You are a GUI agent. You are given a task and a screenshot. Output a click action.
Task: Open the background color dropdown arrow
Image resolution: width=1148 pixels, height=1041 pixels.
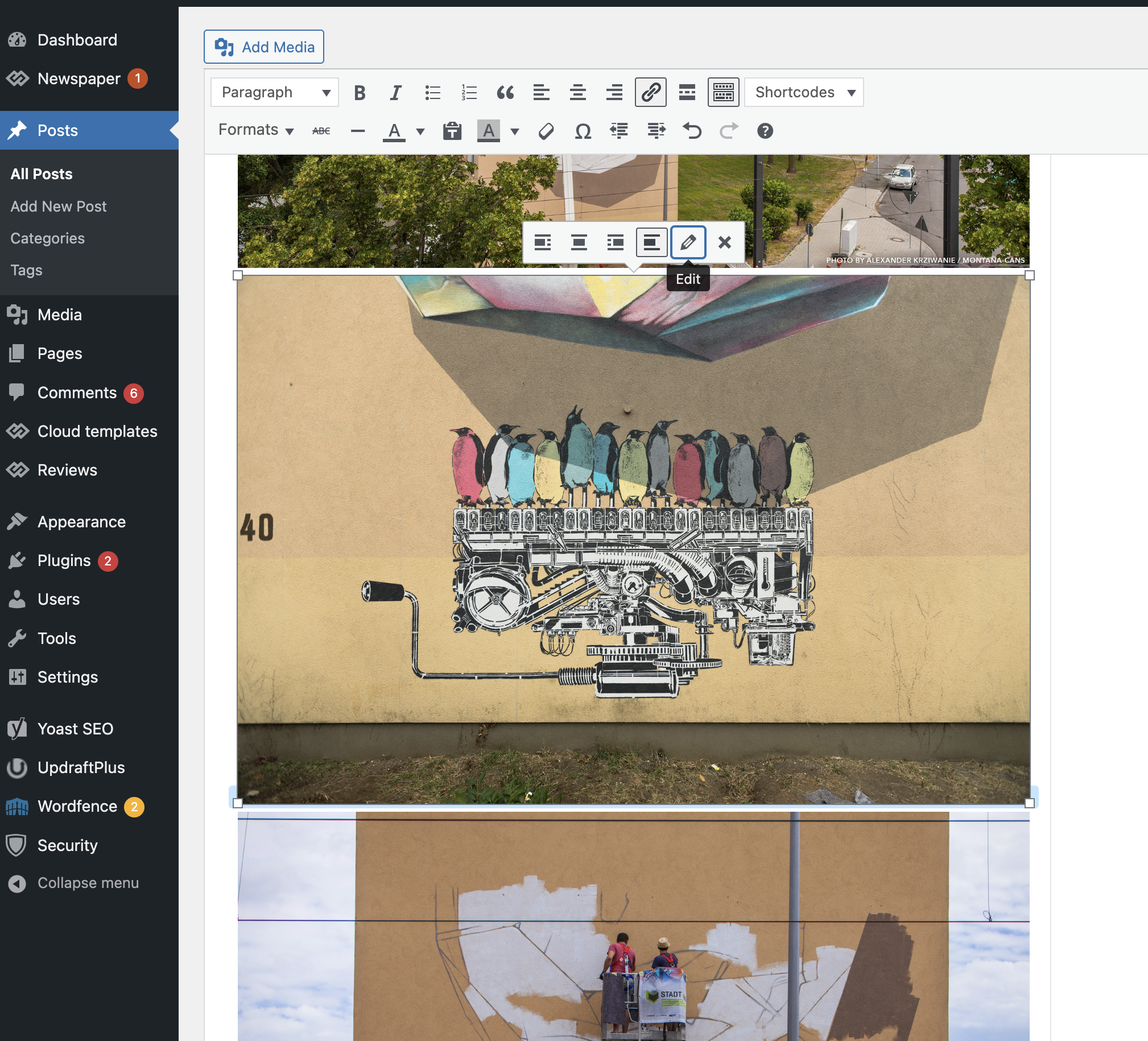click(515, 131)
